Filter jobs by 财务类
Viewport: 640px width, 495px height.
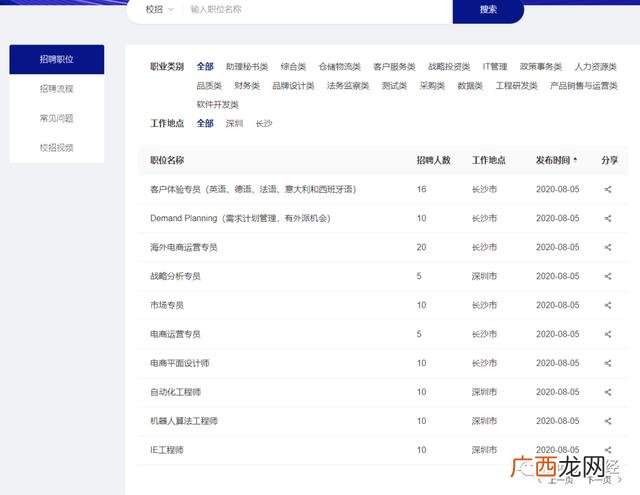pyautogui.click(x=247, y=86)
